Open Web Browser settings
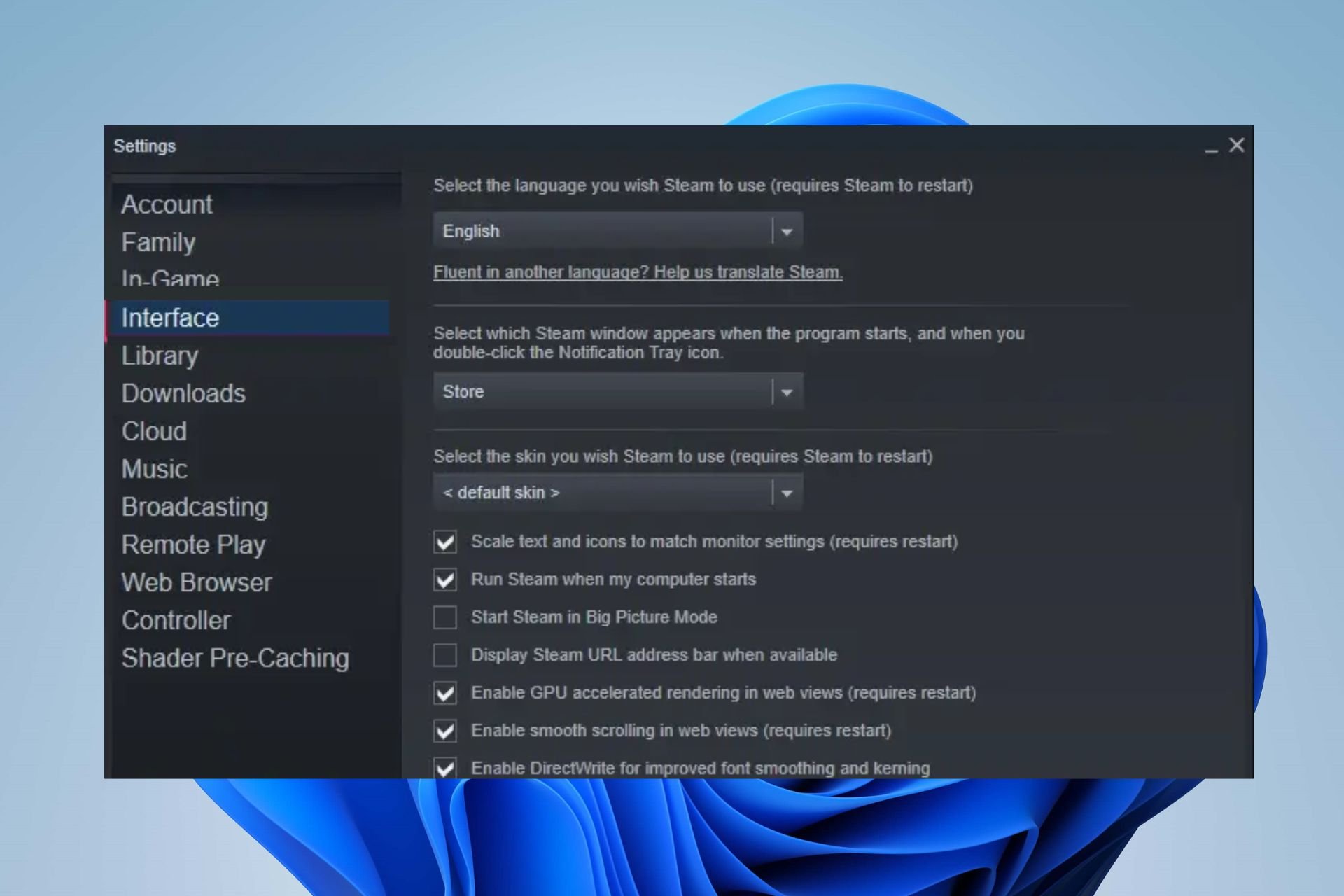Screen dimensions: 1344x896 click(197, 582)
